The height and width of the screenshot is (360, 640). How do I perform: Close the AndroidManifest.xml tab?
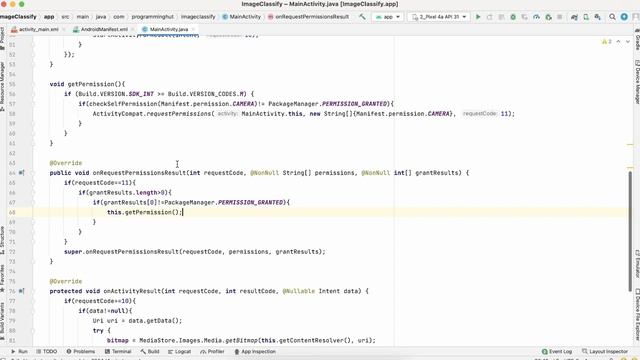pos(133,29)
